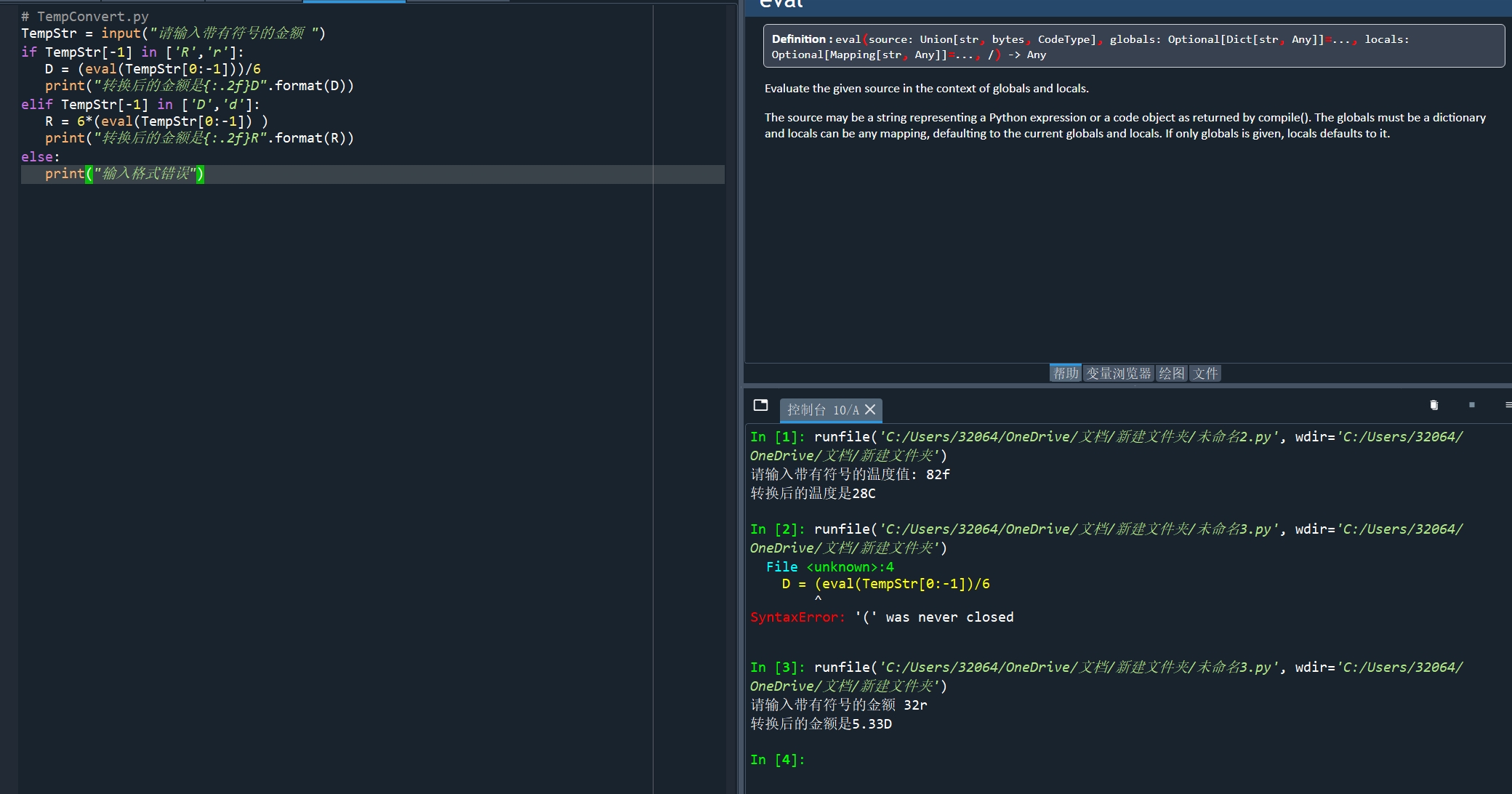Viewport: 1512px width, 794px height.
Task: Switch to the 文件 files tab
Action: pyautogui.click(x=1205, y=373)
